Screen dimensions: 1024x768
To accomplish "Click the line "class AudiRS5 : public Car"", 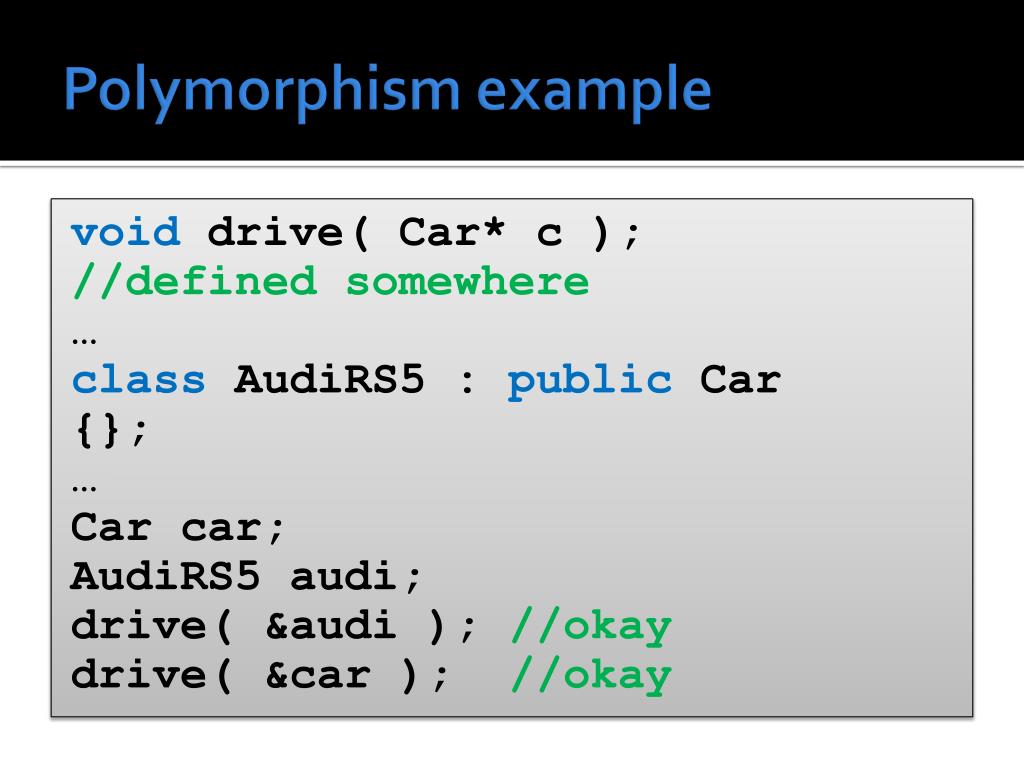I will click(x=426, y=380).
